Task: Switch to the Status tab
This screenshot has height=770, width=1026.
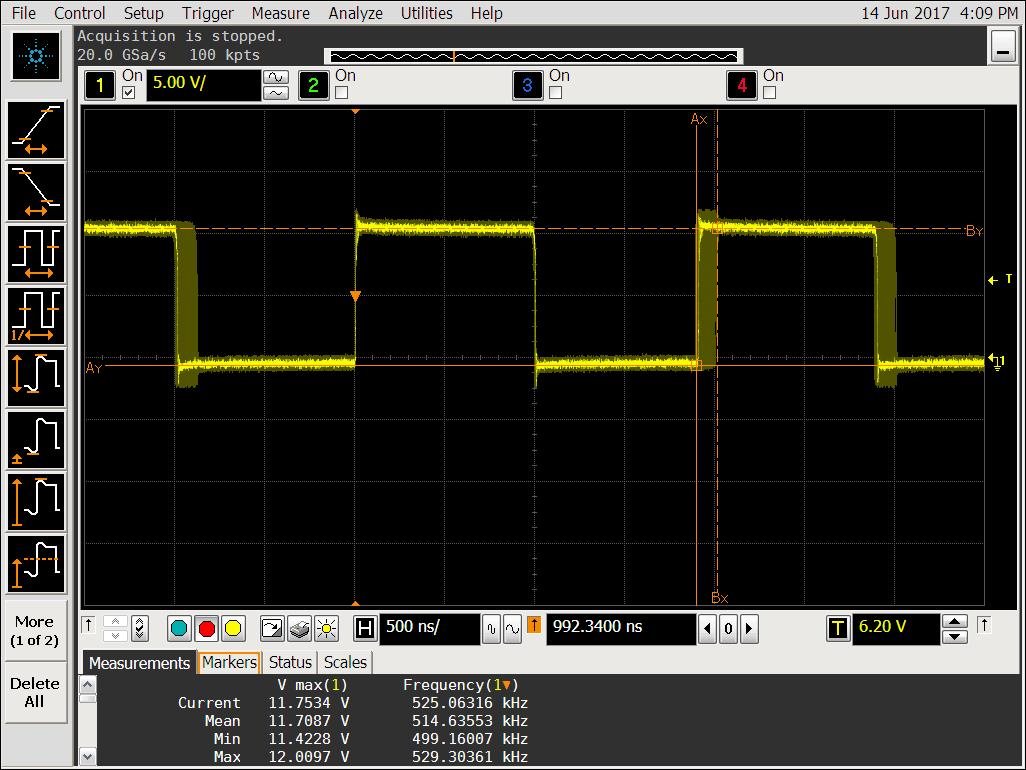Action: [x=290, y=663]
